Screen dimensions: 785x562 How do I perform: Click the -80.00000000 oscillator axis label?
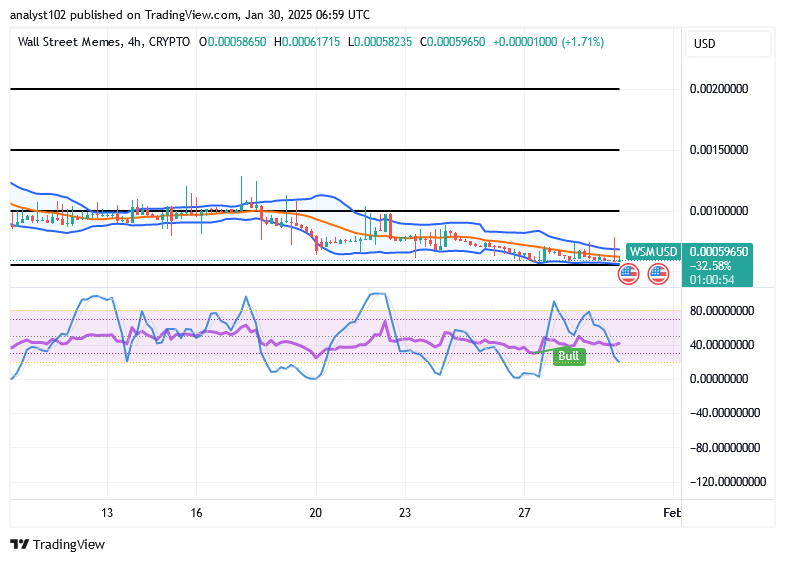725,448
